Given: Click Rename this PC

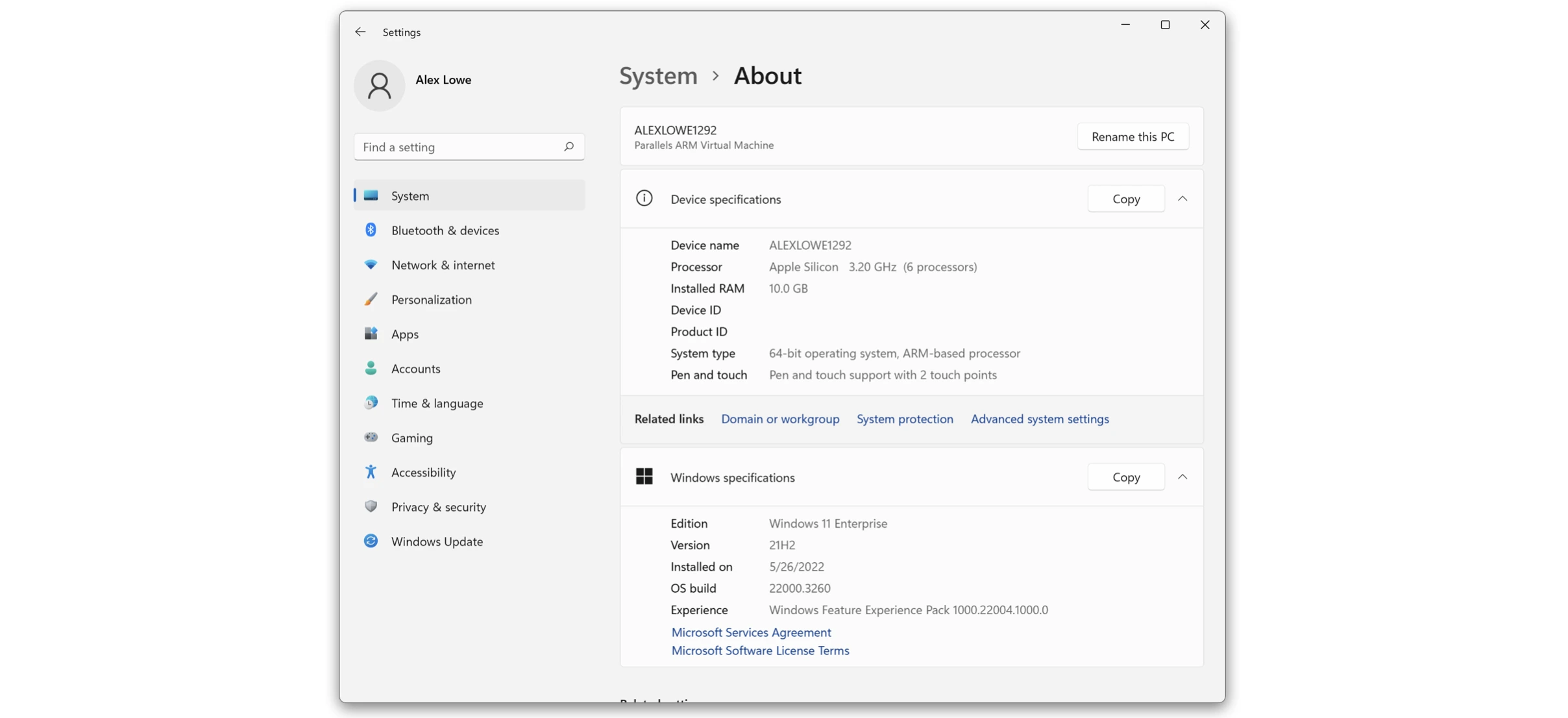Looking at the screenshot, I should click(1133, 136).
